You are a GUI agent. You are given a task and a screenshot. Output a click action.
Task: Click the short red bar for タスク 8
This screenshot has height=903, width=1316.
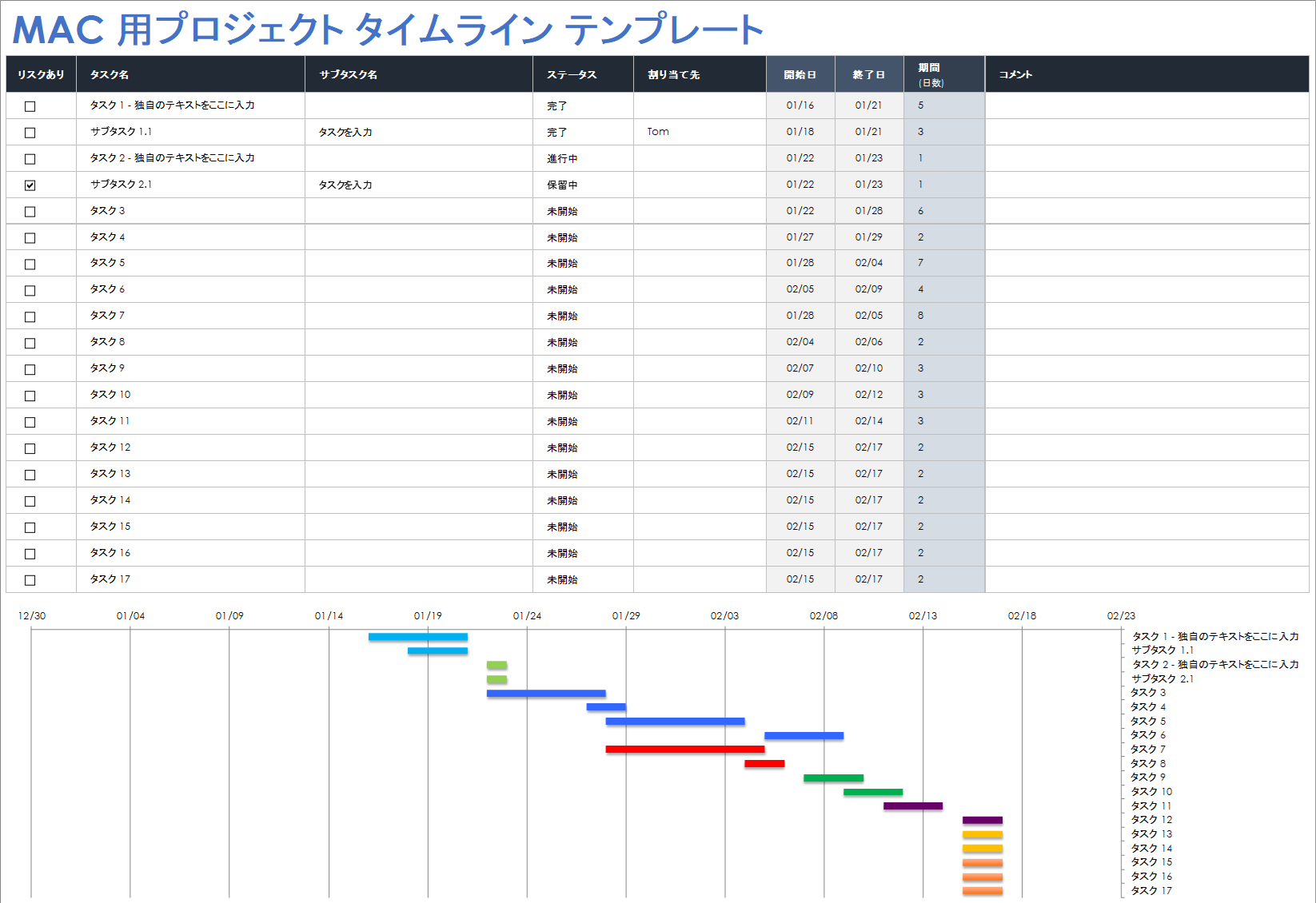click(764, 764)
